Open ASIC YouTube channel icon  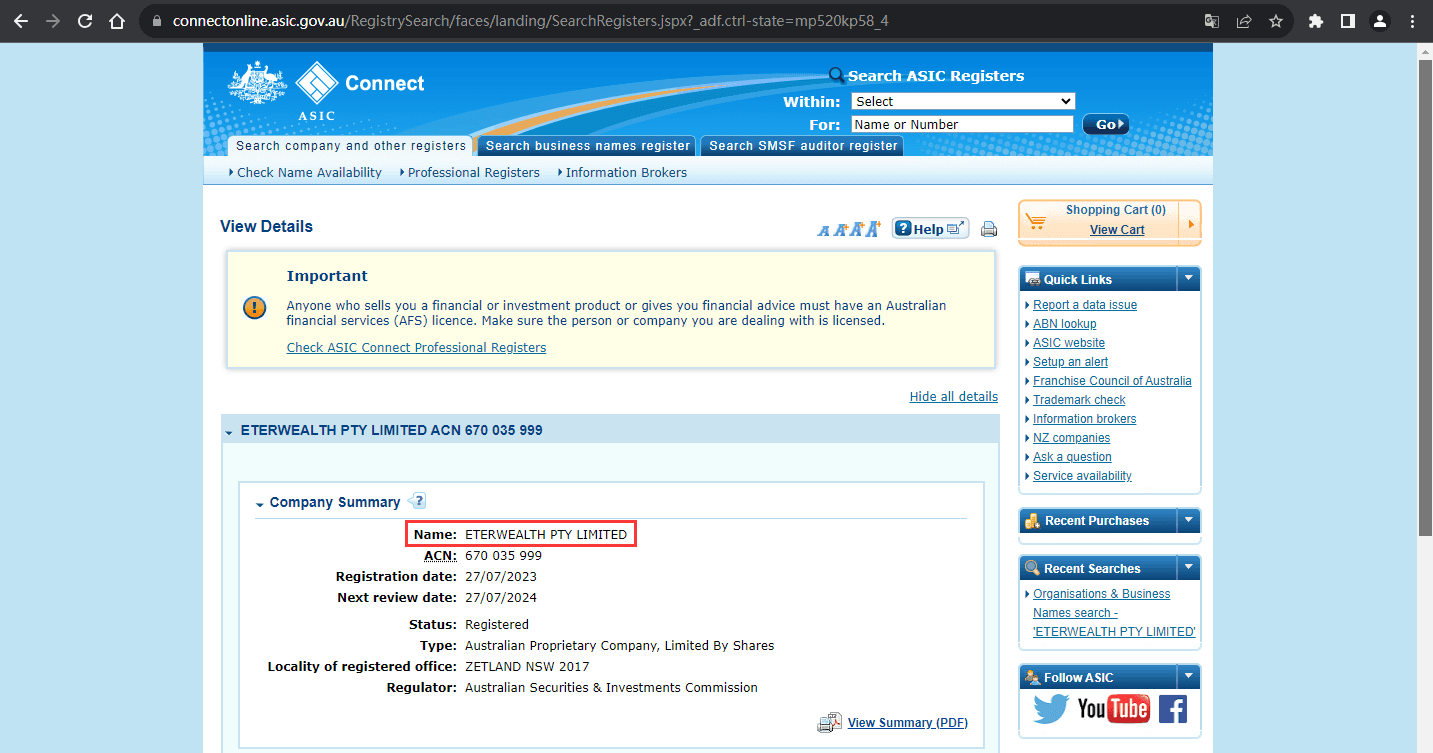(x=1113, y=709)
